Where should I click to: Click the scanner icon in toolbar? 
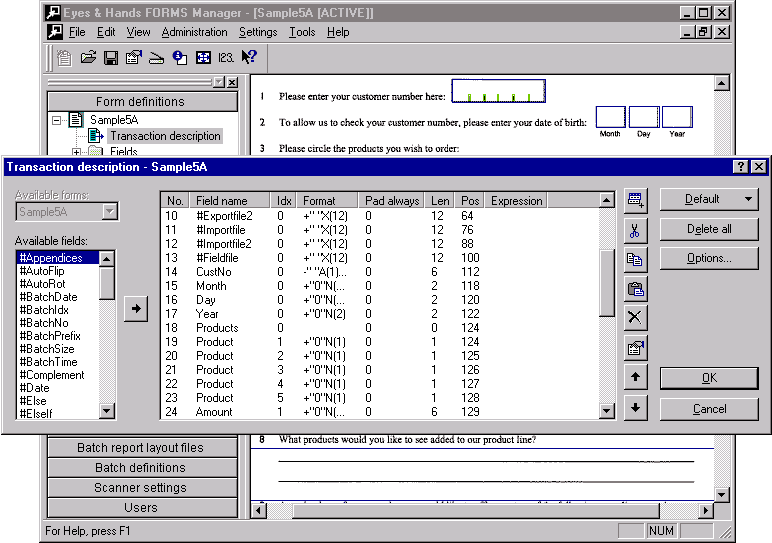coord(156,58)
